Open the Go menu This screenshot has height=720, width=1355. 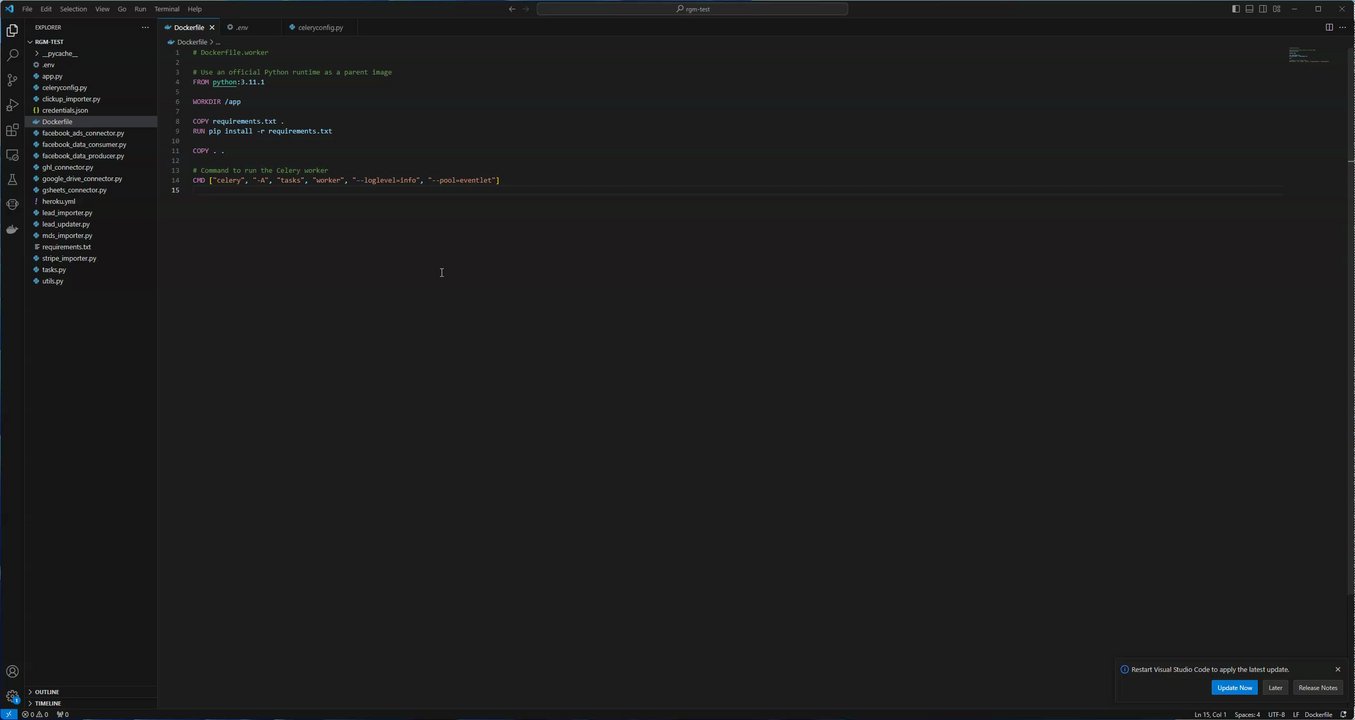122,9
